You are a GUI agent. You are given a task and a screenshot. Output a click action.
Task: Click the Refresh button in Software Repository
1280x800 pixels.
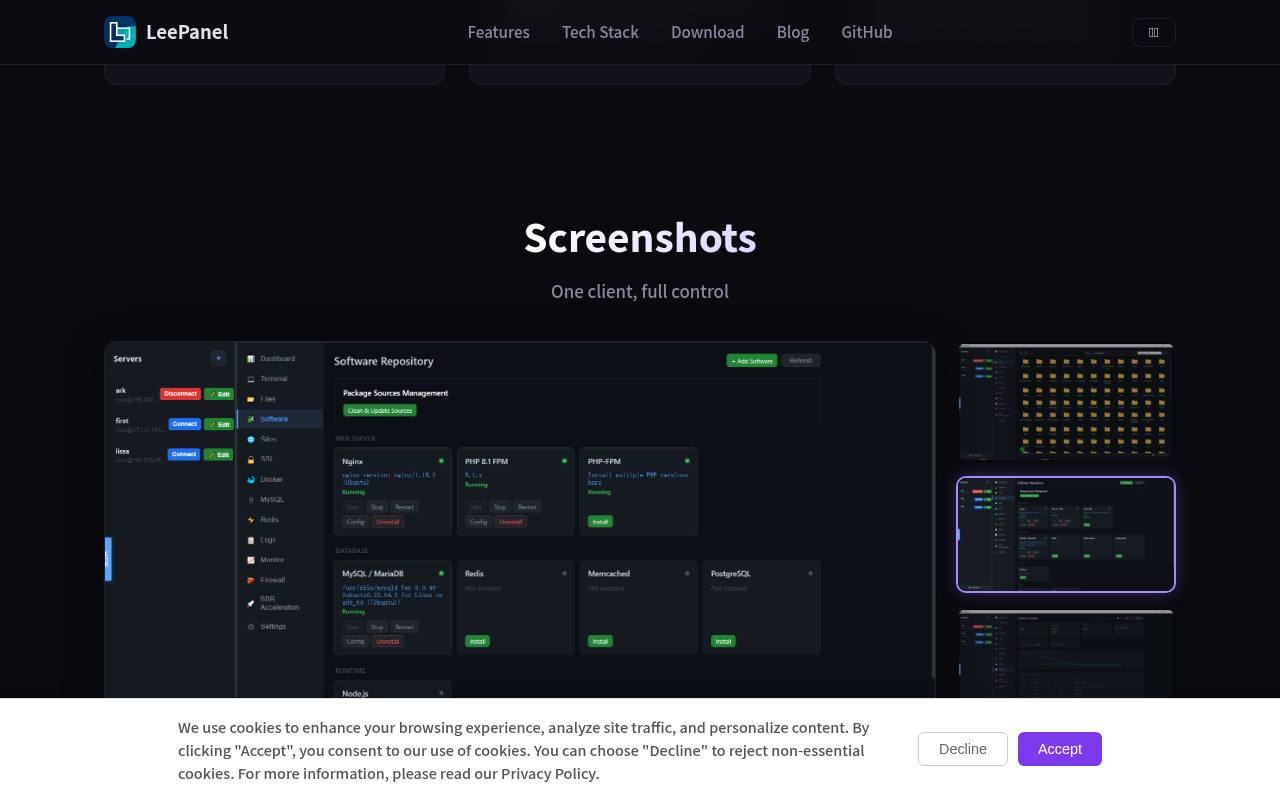tap(801, 360)
